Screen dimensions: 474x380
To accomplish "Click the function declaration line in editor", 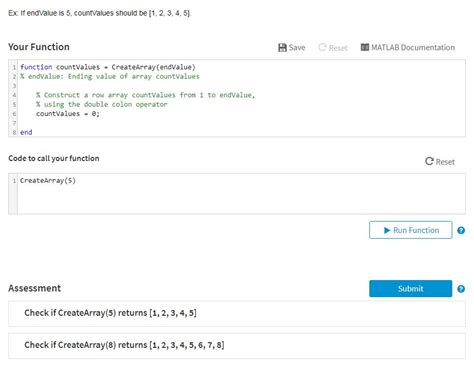I will [108, 67].
